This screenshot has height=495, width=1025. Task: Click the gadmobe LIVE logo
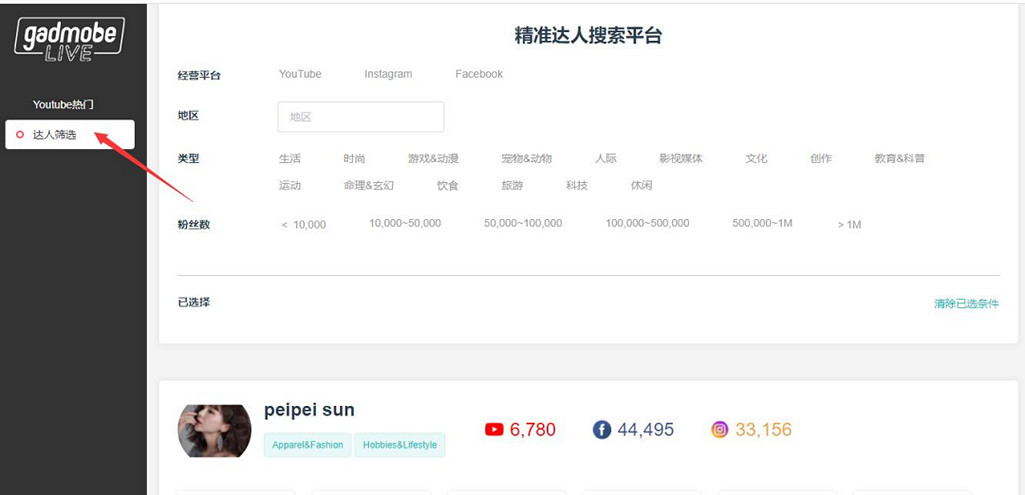(69, 41)
